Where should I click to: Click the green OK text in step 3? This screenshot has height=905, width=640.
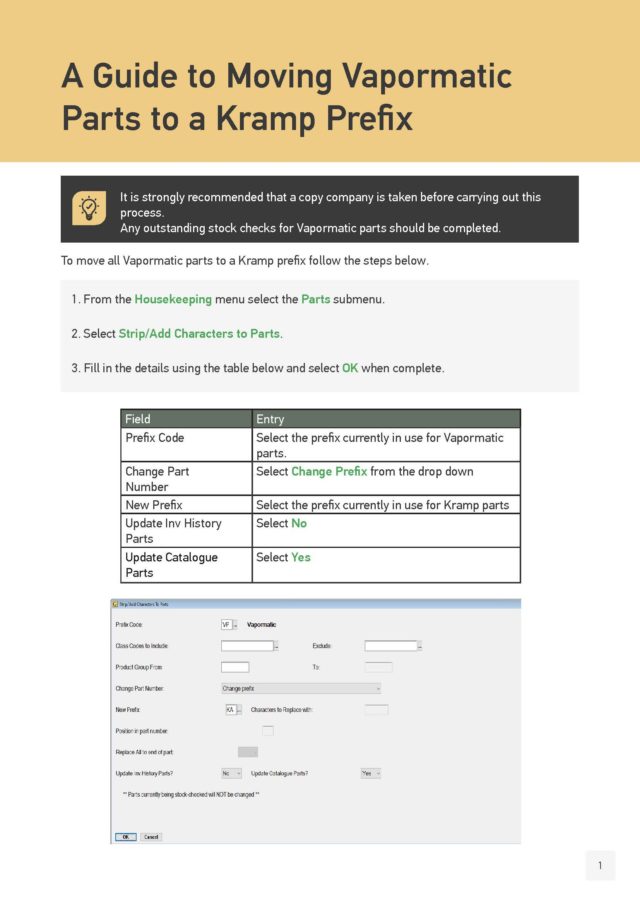coord(350,368)
